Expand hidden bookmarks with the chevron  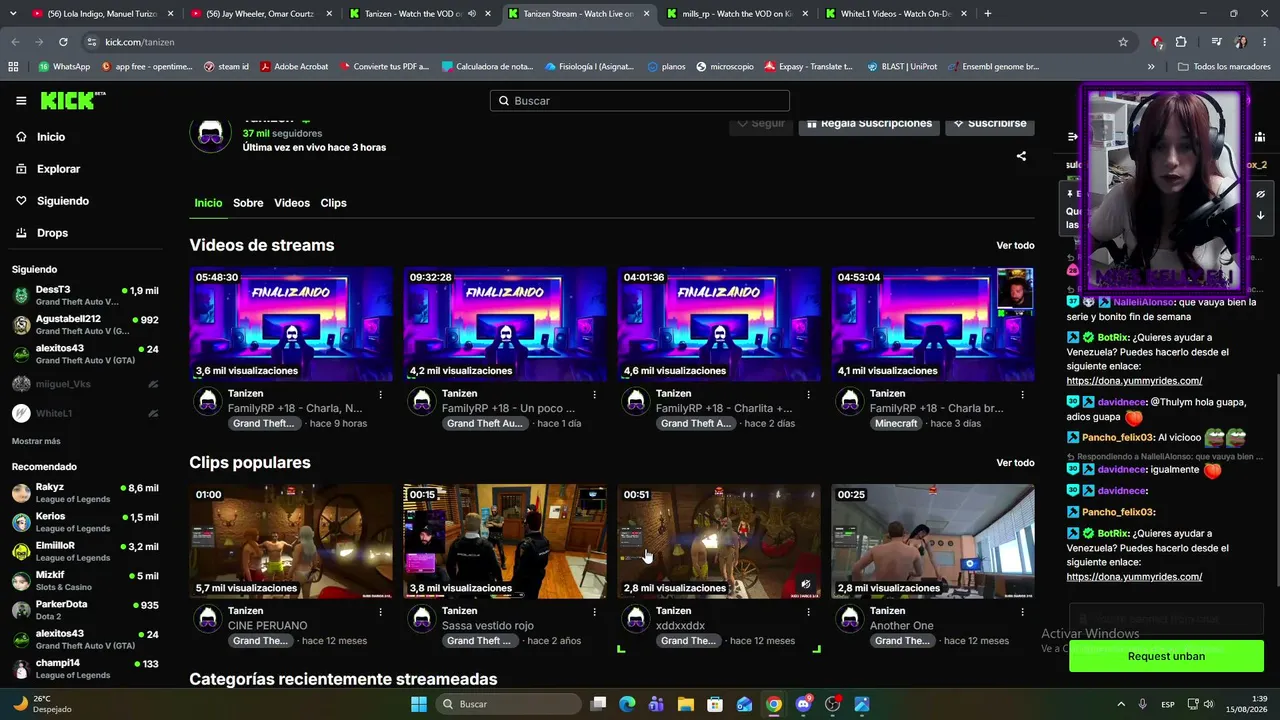point(1151,67)
